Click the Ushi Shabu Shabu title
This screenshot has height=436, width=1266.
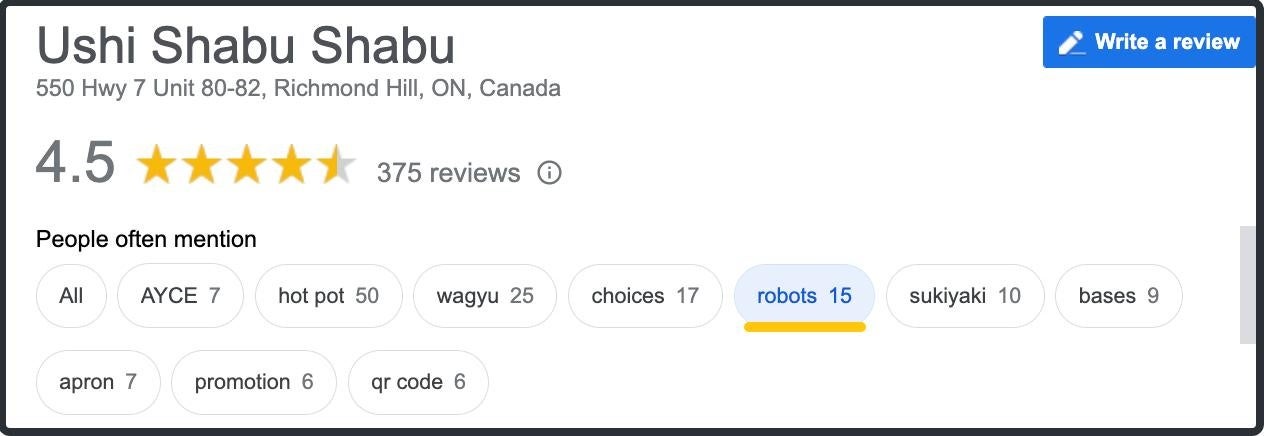click(245, 46)
